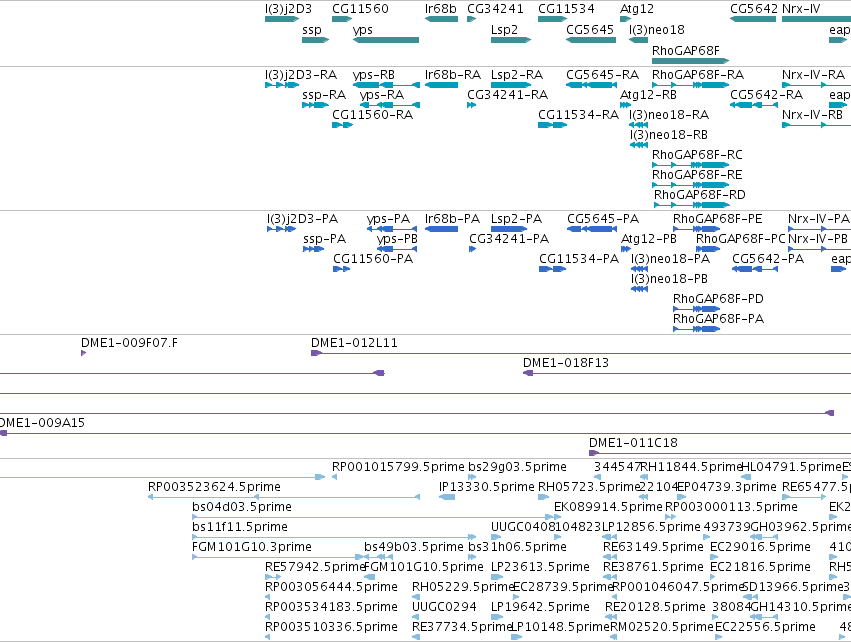The image size is (851, 642).
Task: Click the Lsp2-PA protein feature
Action: coord(509,229)
